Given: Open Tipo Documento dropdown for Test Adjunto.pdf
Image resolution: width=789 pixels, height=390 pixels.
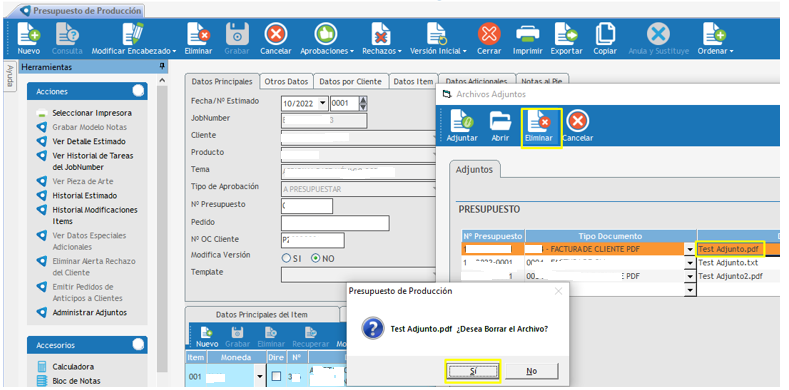Looking at the screenshot, I should [689, 249].
